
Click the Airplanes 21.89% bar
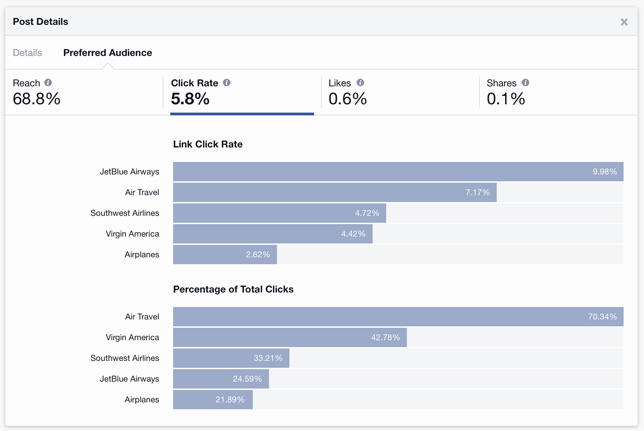click(x=213, y=400)
